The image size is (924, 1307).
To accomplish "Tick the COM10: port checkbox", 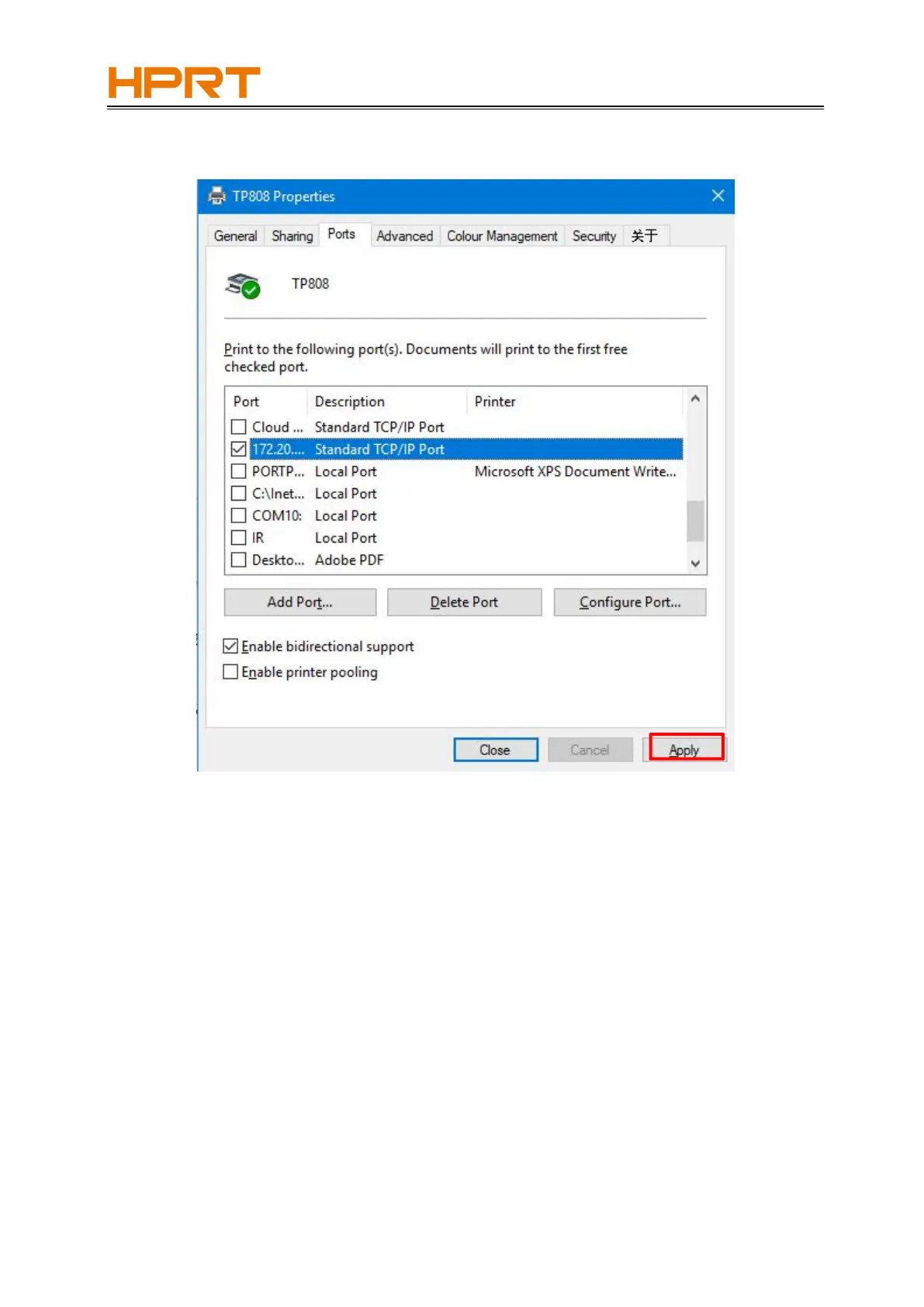I will pyautogui.click(x=239, y=515).
